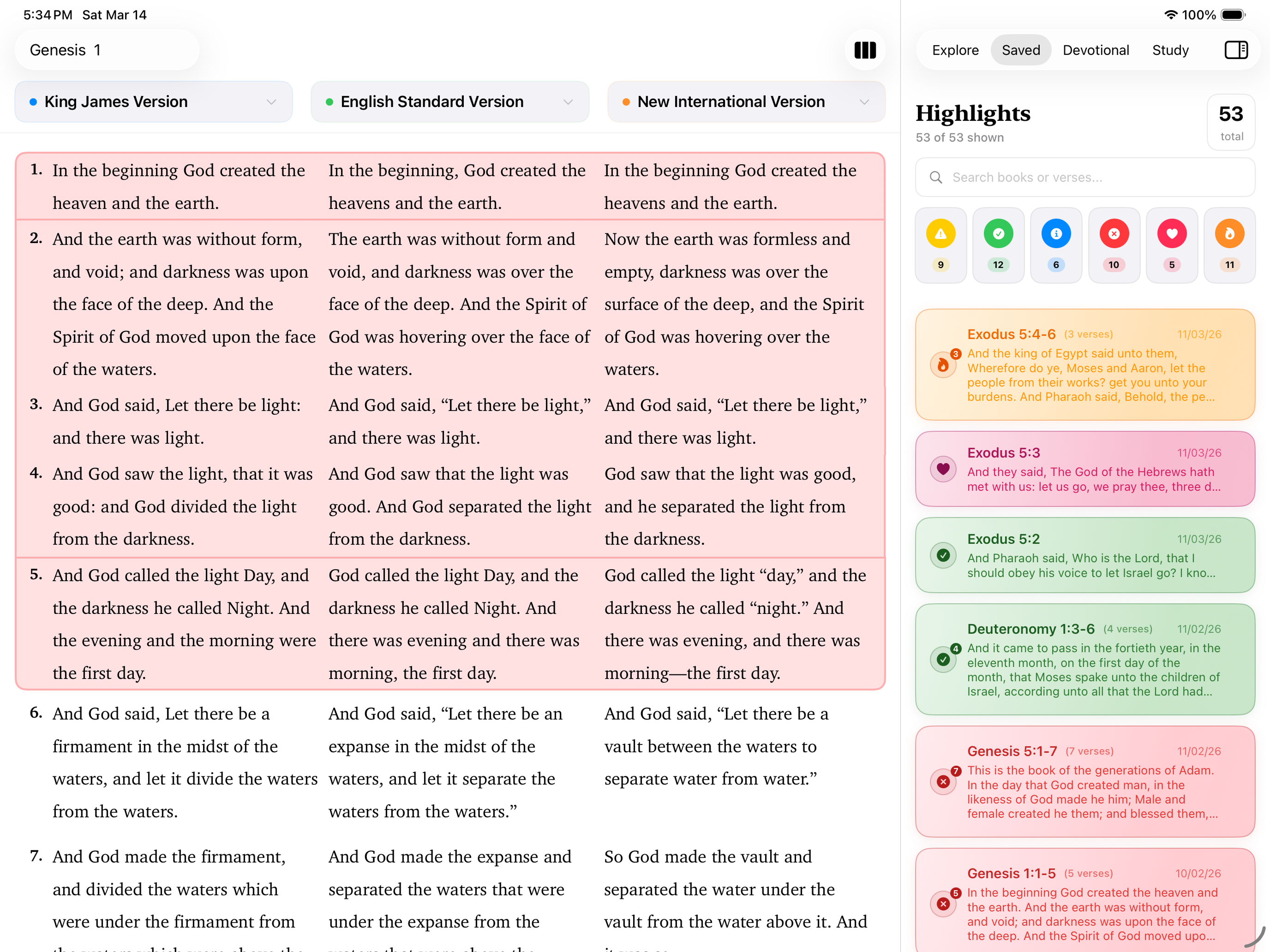The width and height of the screenshot is (1270, 952).
Task: Switch to the Saved tab
Action: point(1020,50)
